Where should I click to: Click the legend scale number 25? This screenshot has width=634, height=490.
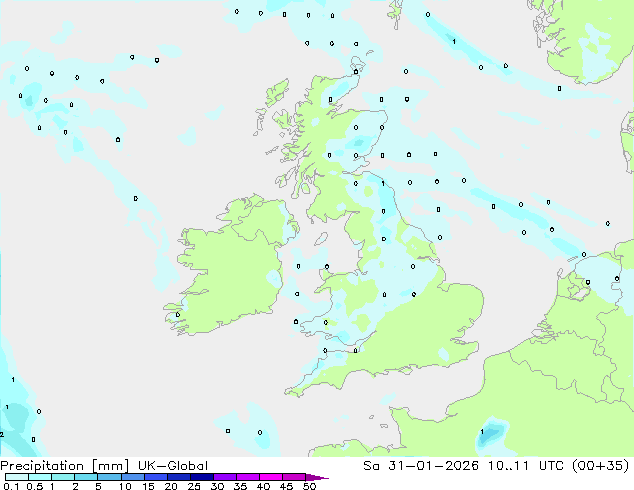point(194,486)
